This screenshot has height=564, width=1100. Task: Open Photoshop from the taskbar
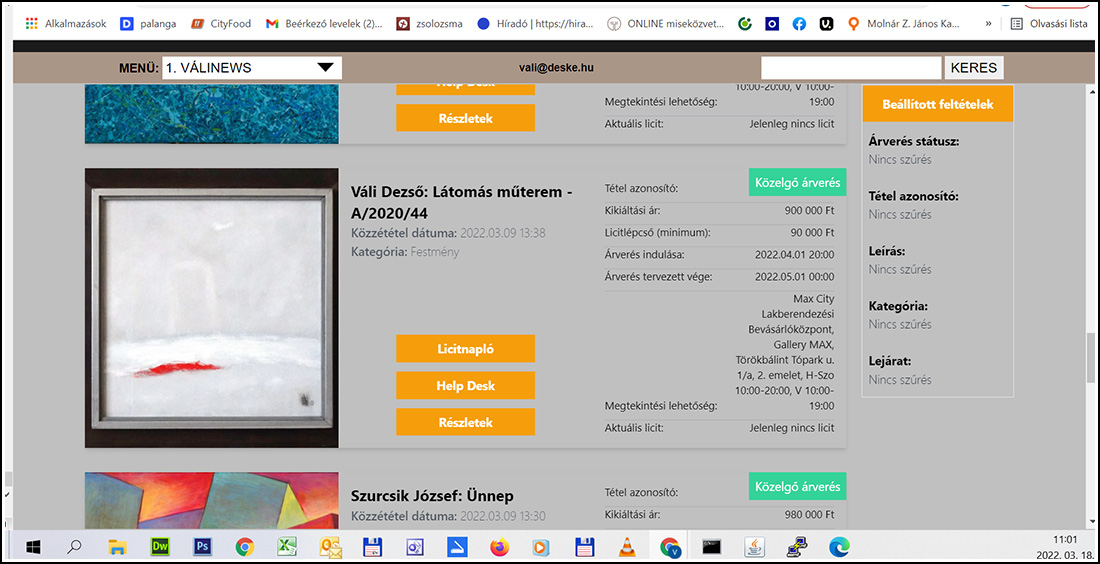[x=202, y=546]
